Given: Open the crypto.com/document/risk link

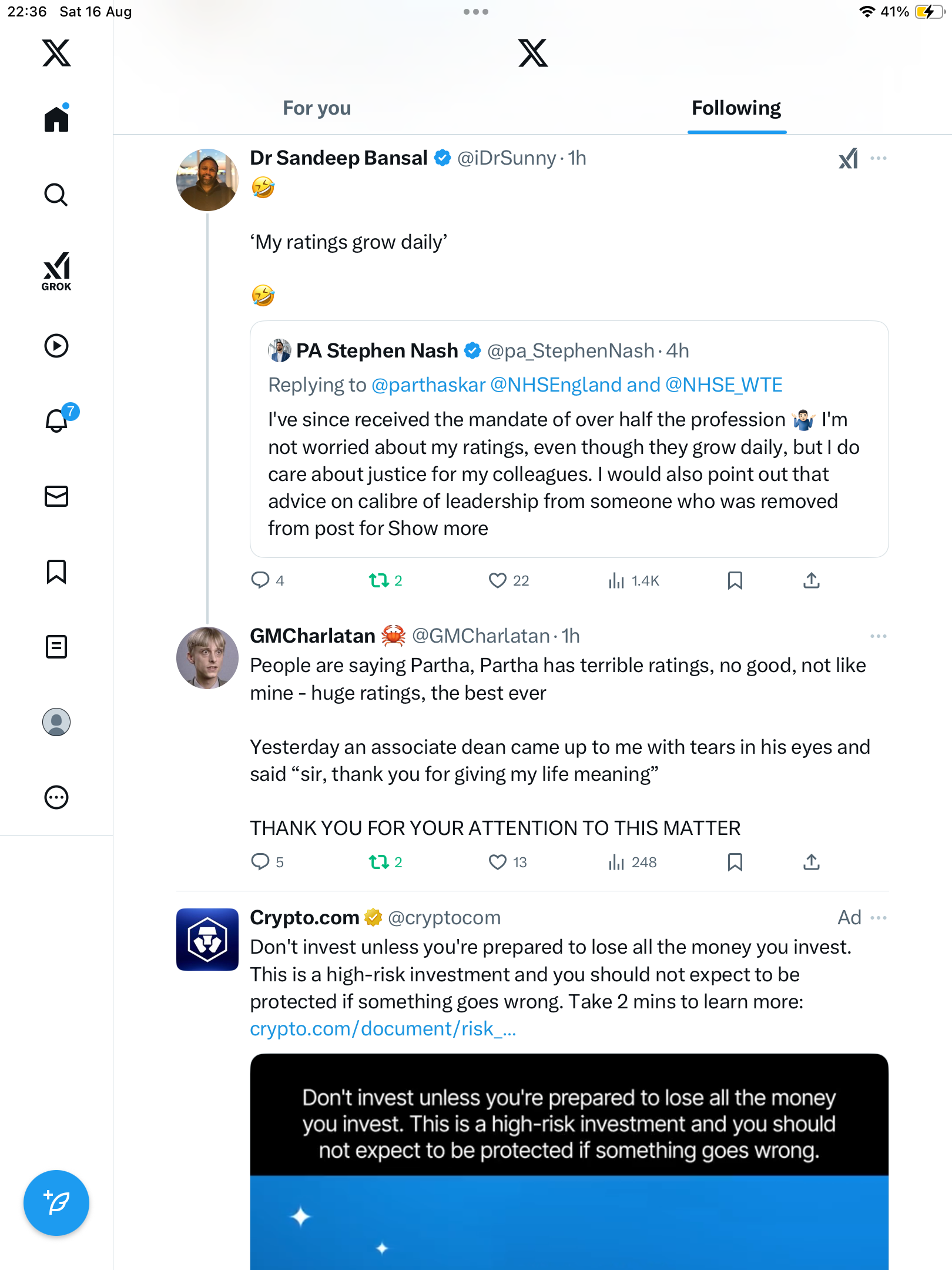Looking at the screenshot, I should point(383,1029).
